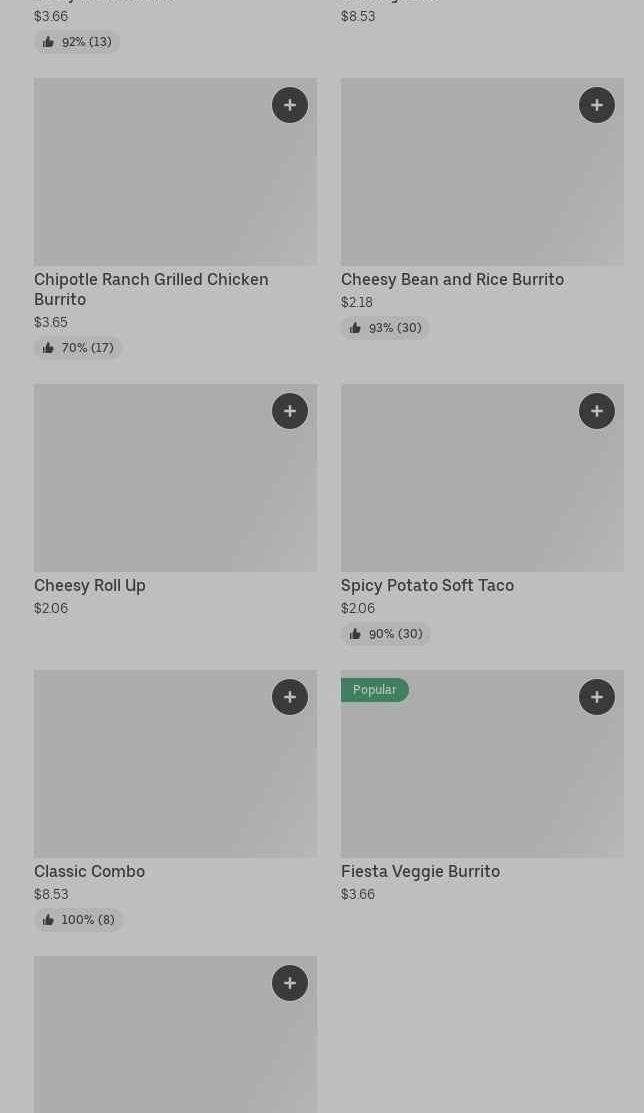Open Chipotle Ranch Grilled Chicken Burrito details
Viewport: 644px width, 1113px height.
[151, 289]
